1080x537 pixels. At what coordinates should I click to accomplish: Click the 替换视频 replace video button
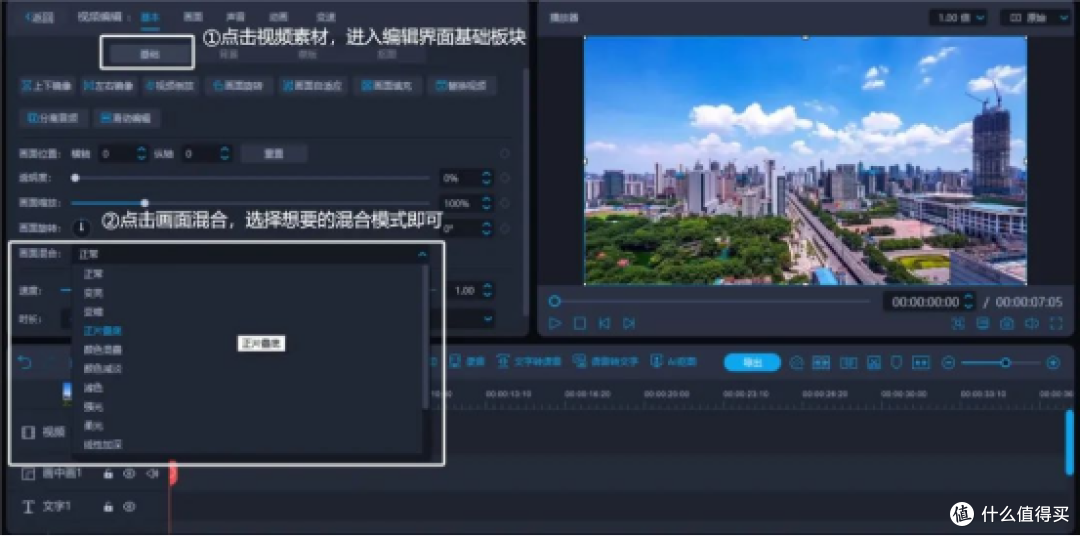point(461,86)
